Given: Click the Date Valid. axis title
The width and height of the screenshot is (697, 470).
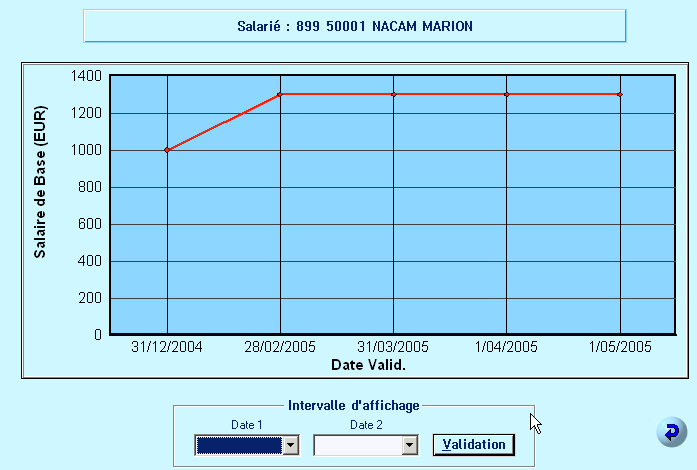Looking at the screenshot, I should tap(369, 364).
